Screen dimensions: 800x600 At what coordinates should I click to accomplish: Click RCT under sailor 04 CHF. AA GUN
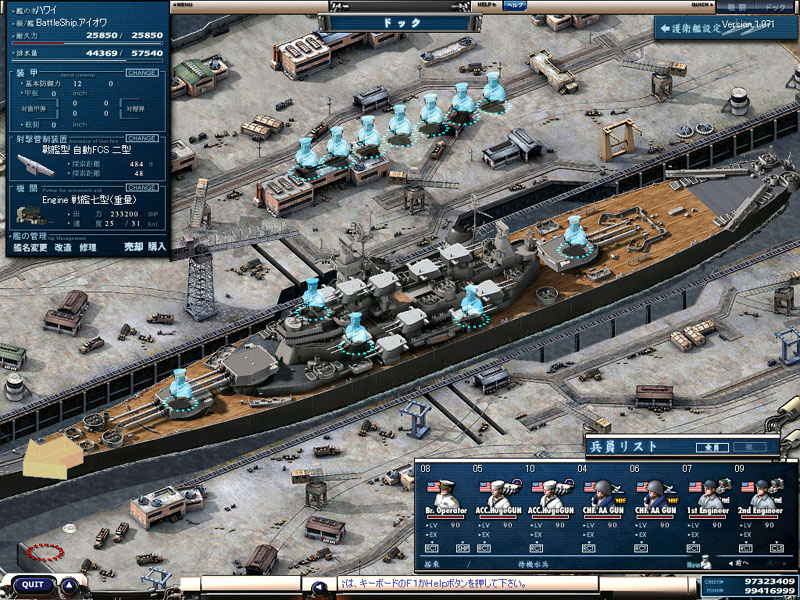click(589, 548)
